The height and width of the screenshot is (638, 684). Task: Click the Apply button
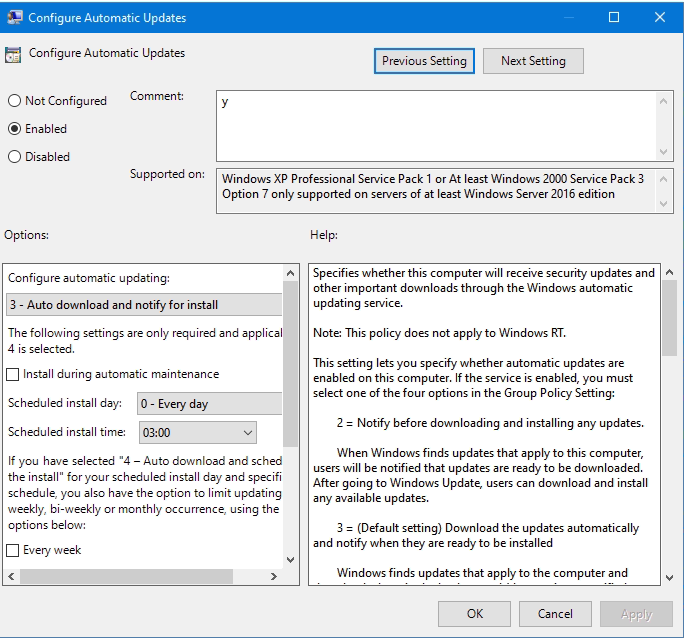point(636,614)
